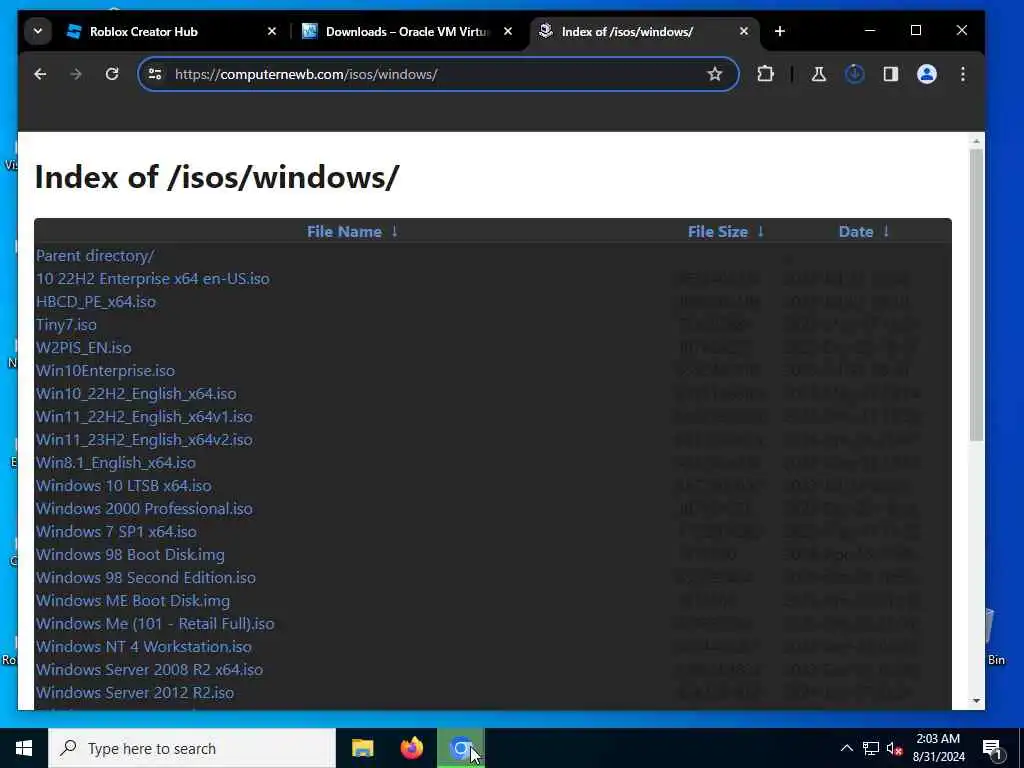This screenshot has width=1024, height=768.
Task: Click the scrollbar down arrow
Action: (976, 701)
